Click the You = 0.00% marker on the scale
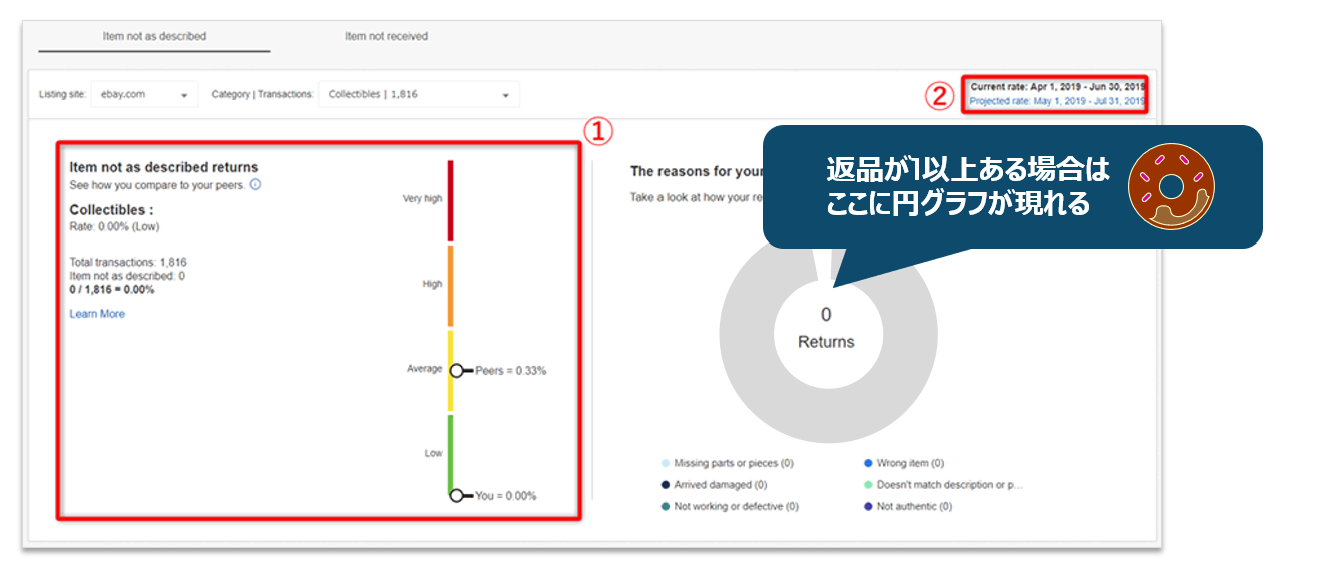Viewport: 1317px width, 578px height. coord(456,495)
